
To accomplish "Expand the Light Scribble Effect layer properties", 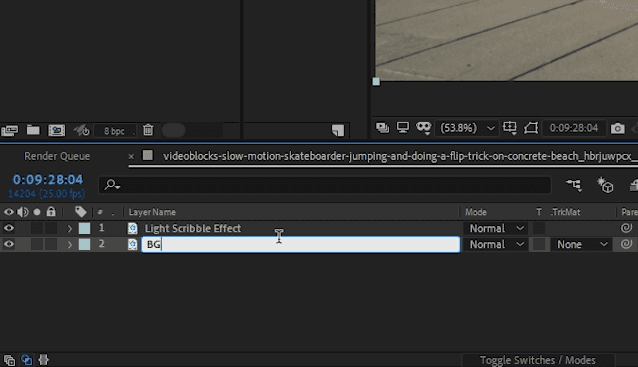I will (70, 229).
